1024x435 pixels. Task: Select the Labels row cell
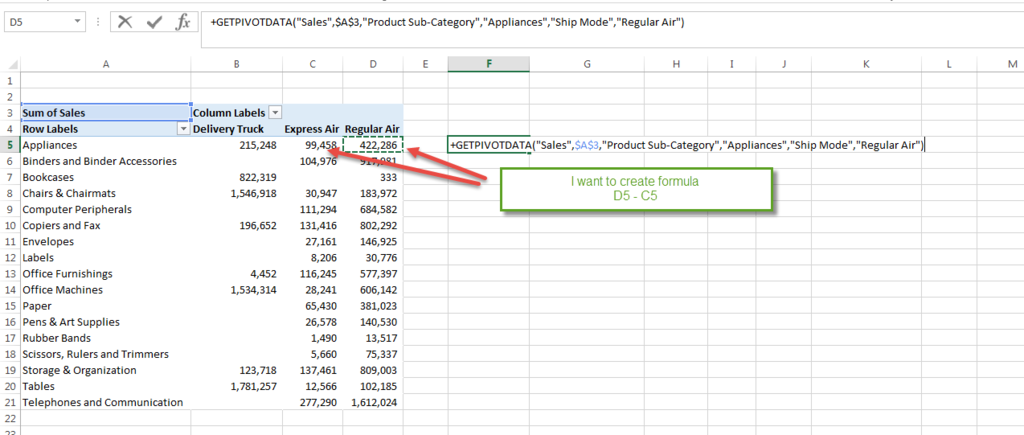tap(106, 257)
